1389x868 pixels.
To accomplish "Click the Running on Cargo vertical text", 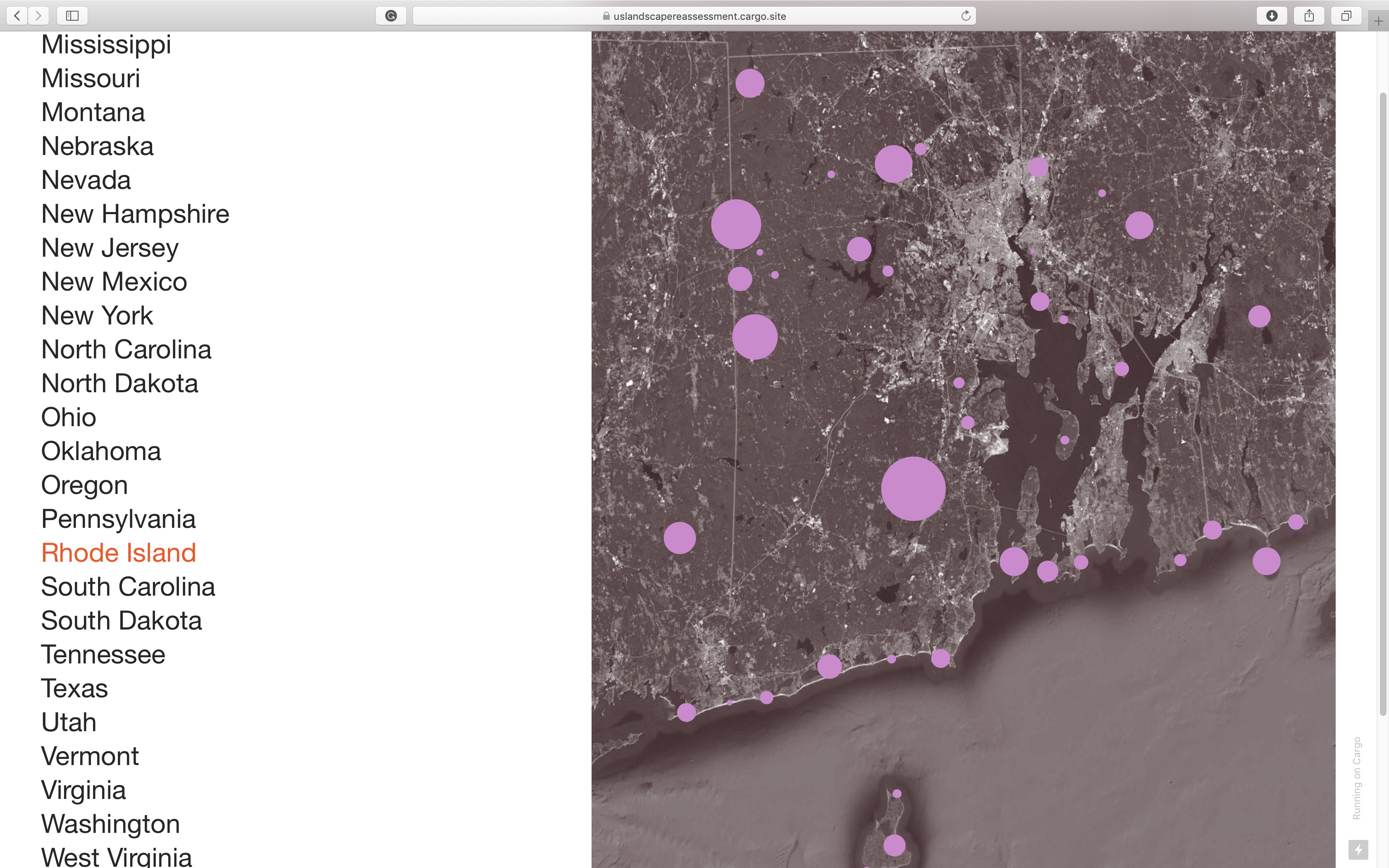I will pyautogui.click(x=1357, y=778).
